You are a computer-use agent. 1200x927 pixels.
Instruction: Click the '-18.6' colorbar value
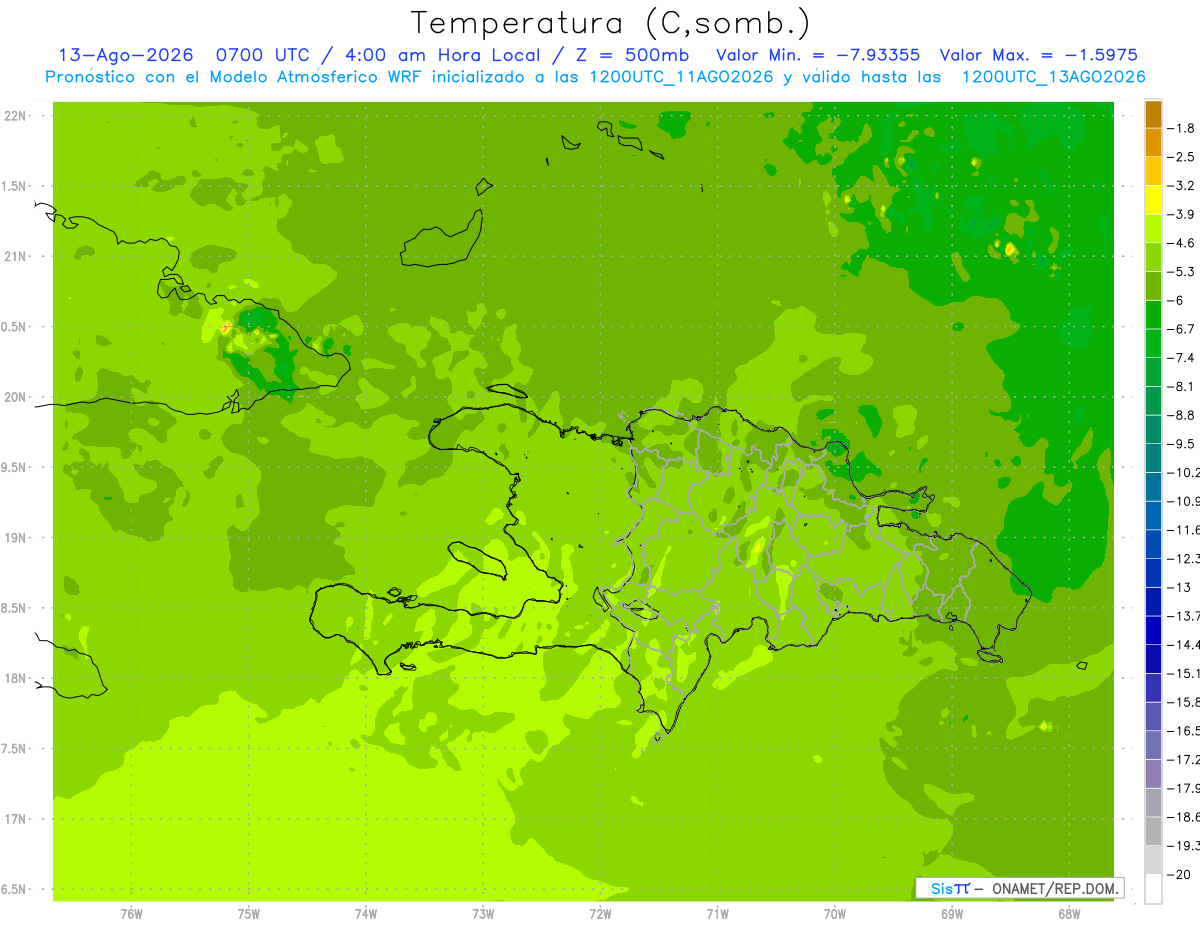coord(1185,817)
